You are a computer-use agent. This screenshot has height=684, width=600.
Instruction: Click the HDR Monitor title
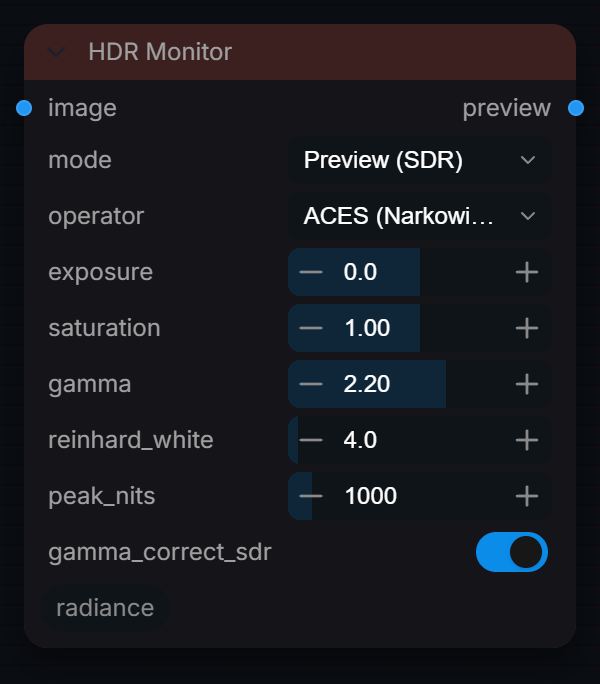(160, 52)
